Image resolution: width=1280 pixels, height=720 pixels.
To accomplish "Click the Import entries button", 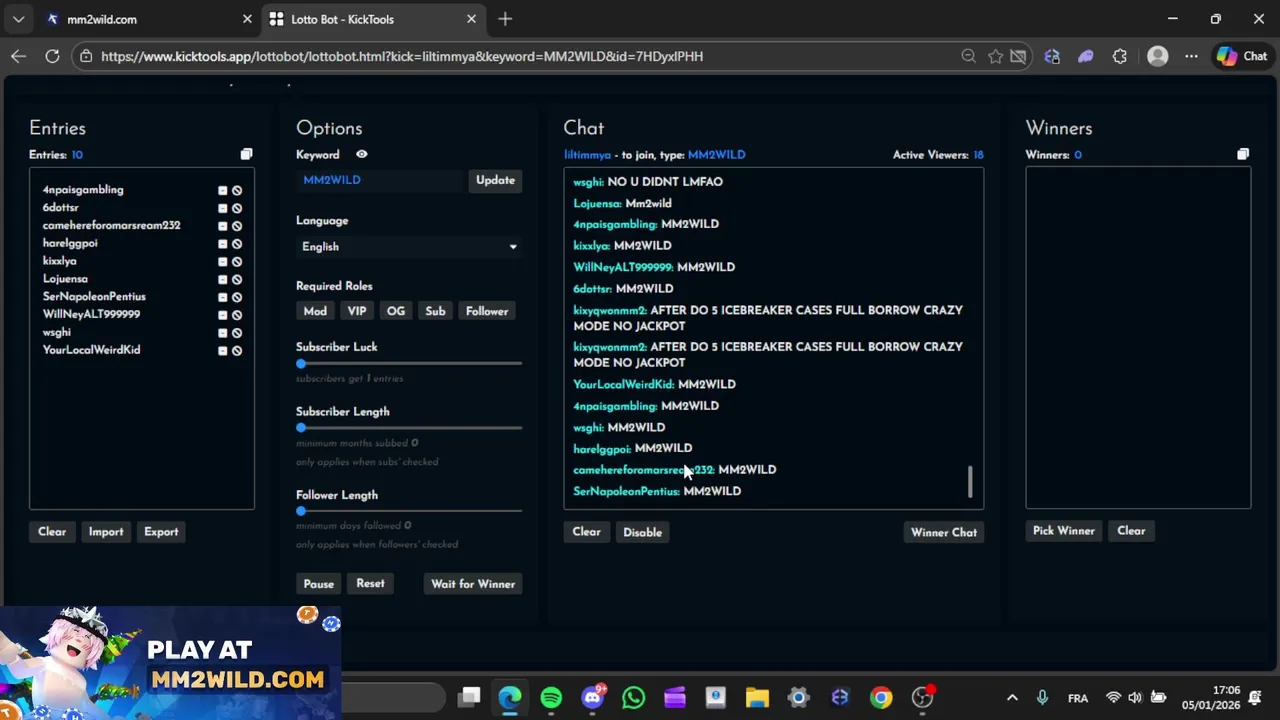I will tap(106, 532).
